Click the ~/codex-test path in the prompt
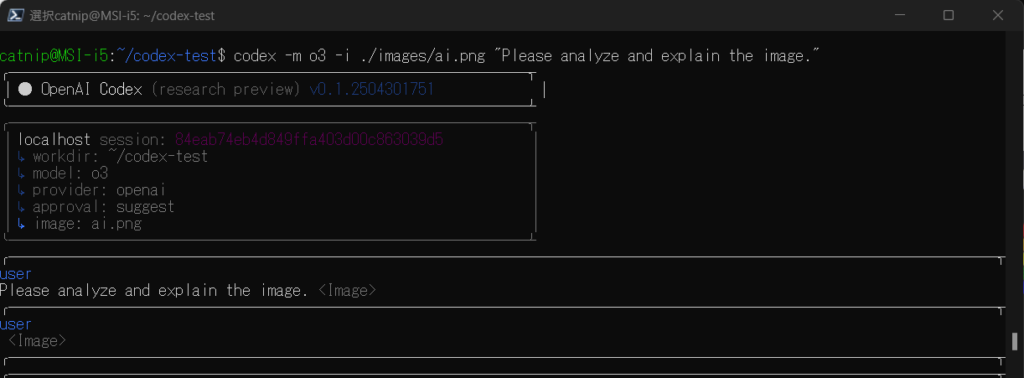1024x378 pixels. (x=167, y=56)
